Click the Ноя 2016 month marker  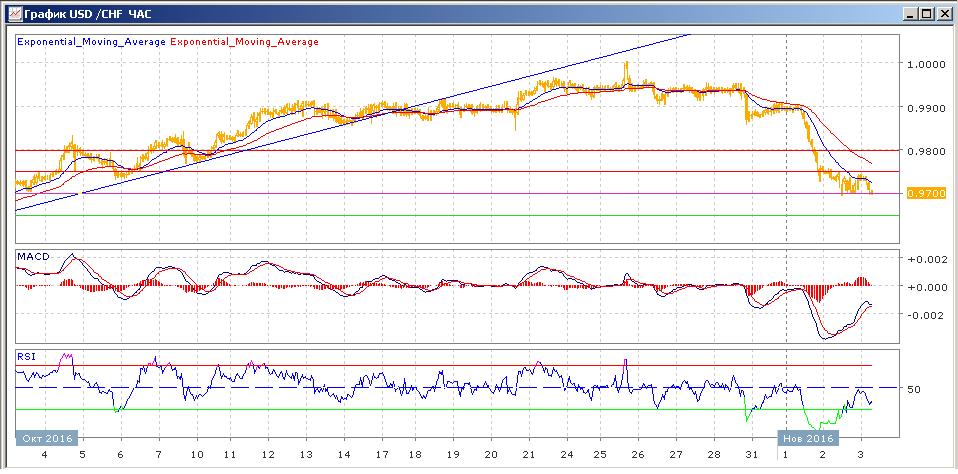(x=808, y=439)
